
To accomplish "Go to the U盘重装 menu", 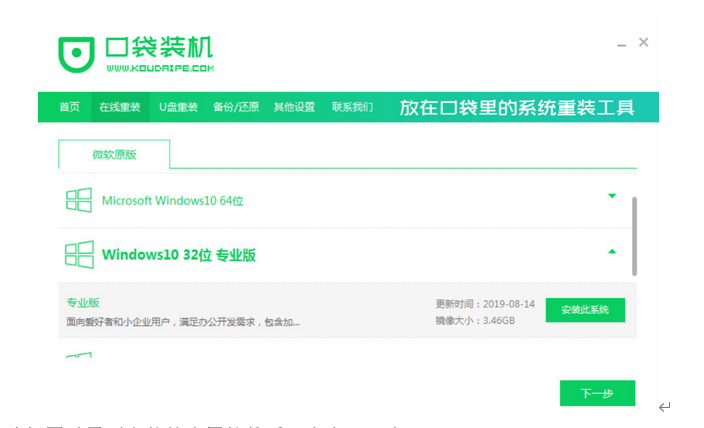I will [177, 107].
